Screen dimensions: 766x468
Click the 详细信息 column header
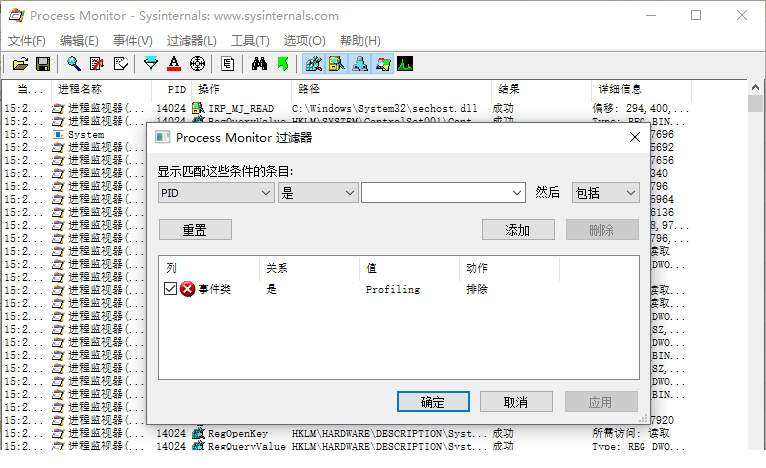pos(641,89)
